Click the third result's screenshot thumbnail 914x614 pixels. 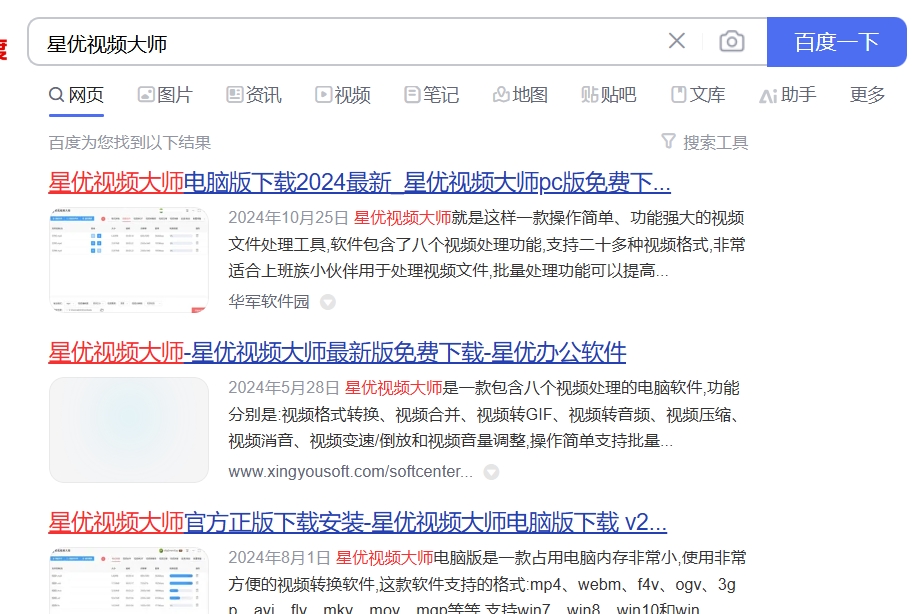[x=129, y=580]
